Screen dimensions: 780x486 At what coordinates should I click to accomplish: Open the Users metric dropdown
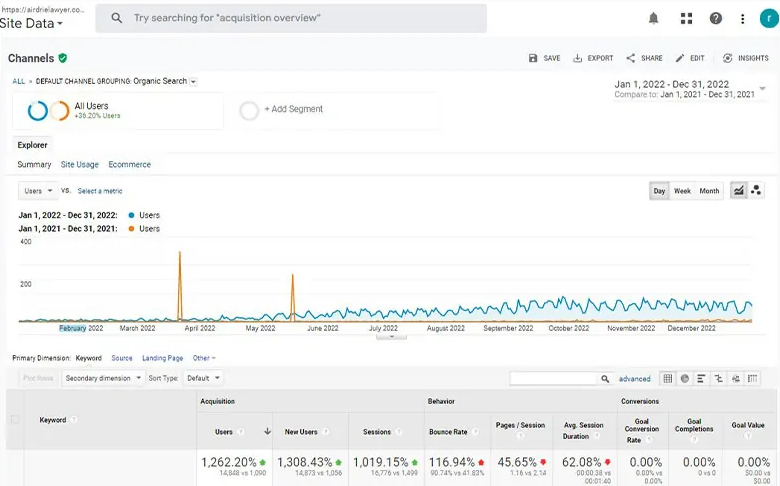(x=38, y=191)
